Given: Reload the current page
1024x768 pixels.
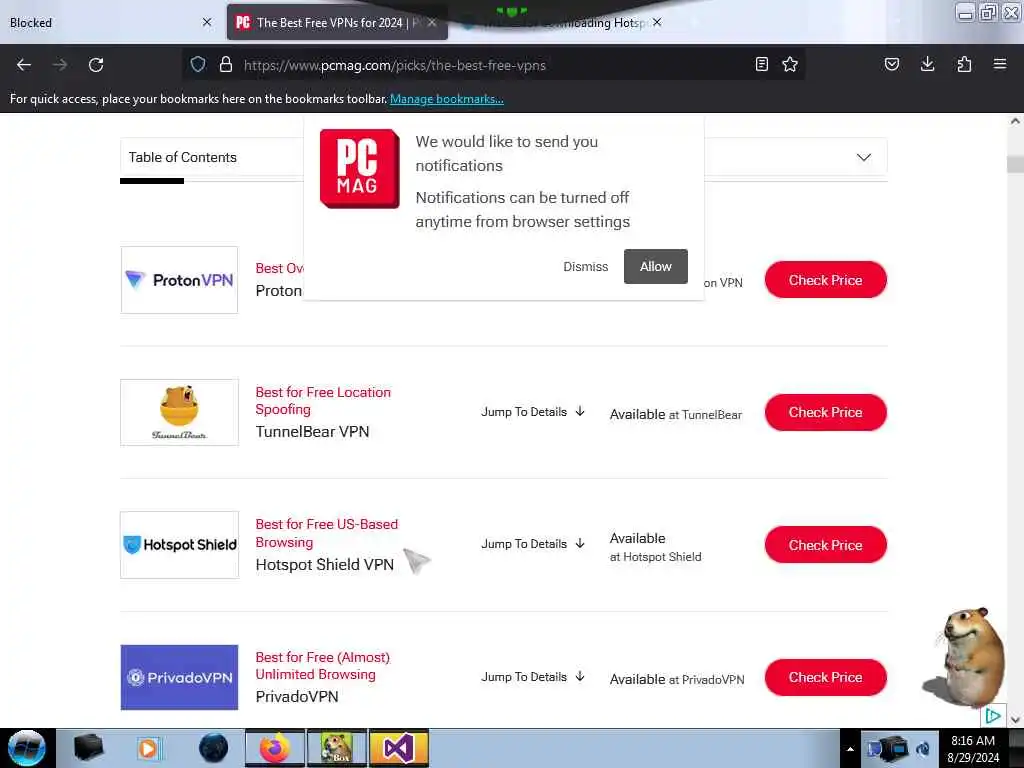Looking at the screenshot, I should (x=96, y=65).
